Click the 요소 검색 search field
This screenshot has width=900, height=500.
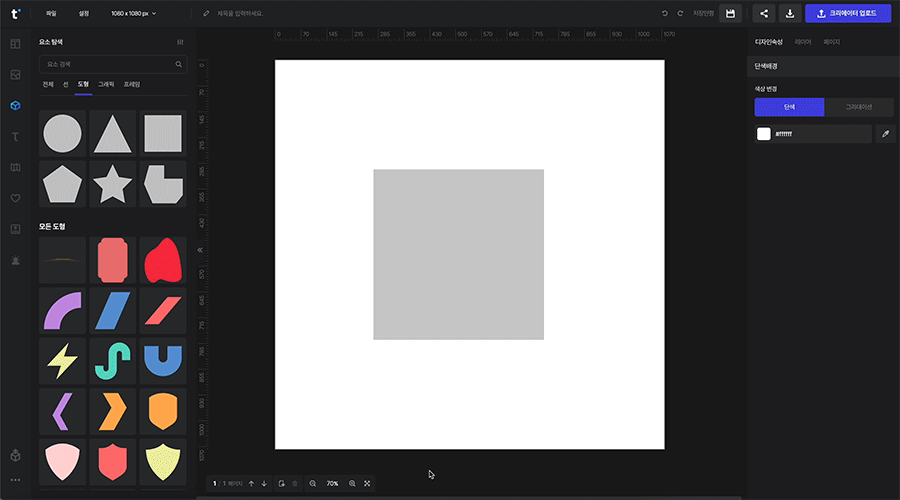pos(106,64)
